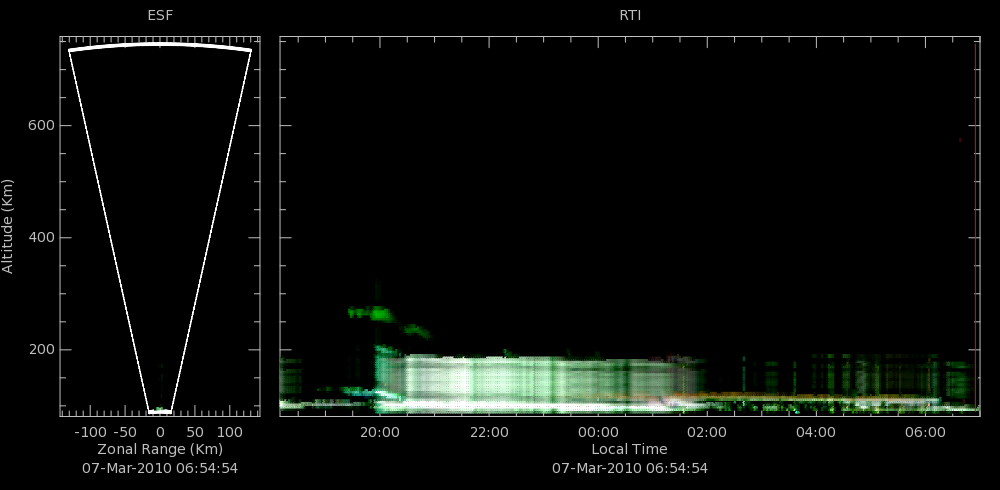Screen dimensions: 1000x490
Task: Select the Altitude (Km) axis label
Action: [x=8, y=226]
